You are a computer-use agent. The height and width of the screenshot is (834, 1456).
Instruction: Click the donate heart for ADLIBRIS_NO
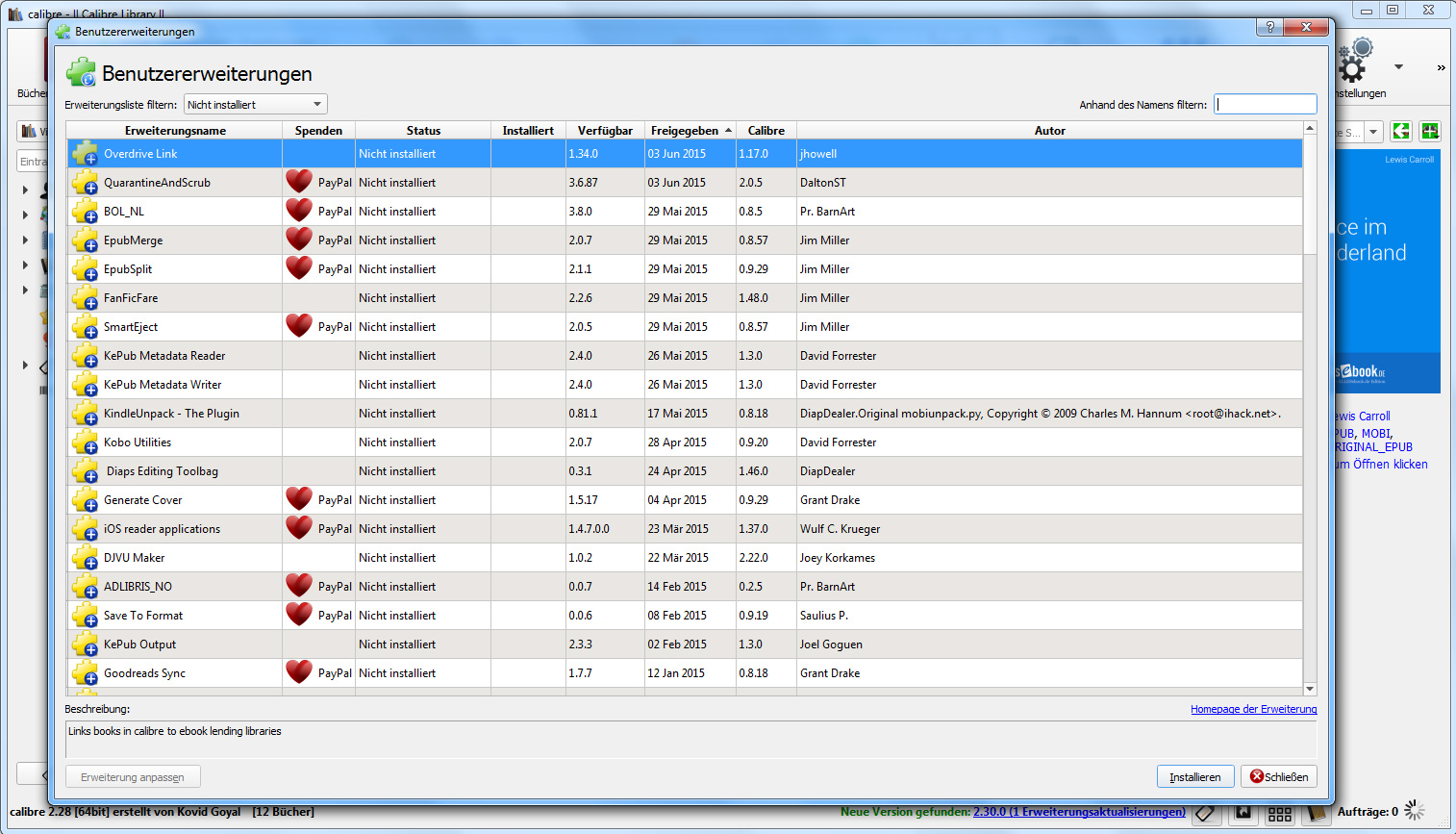click(x=299, y=585)
